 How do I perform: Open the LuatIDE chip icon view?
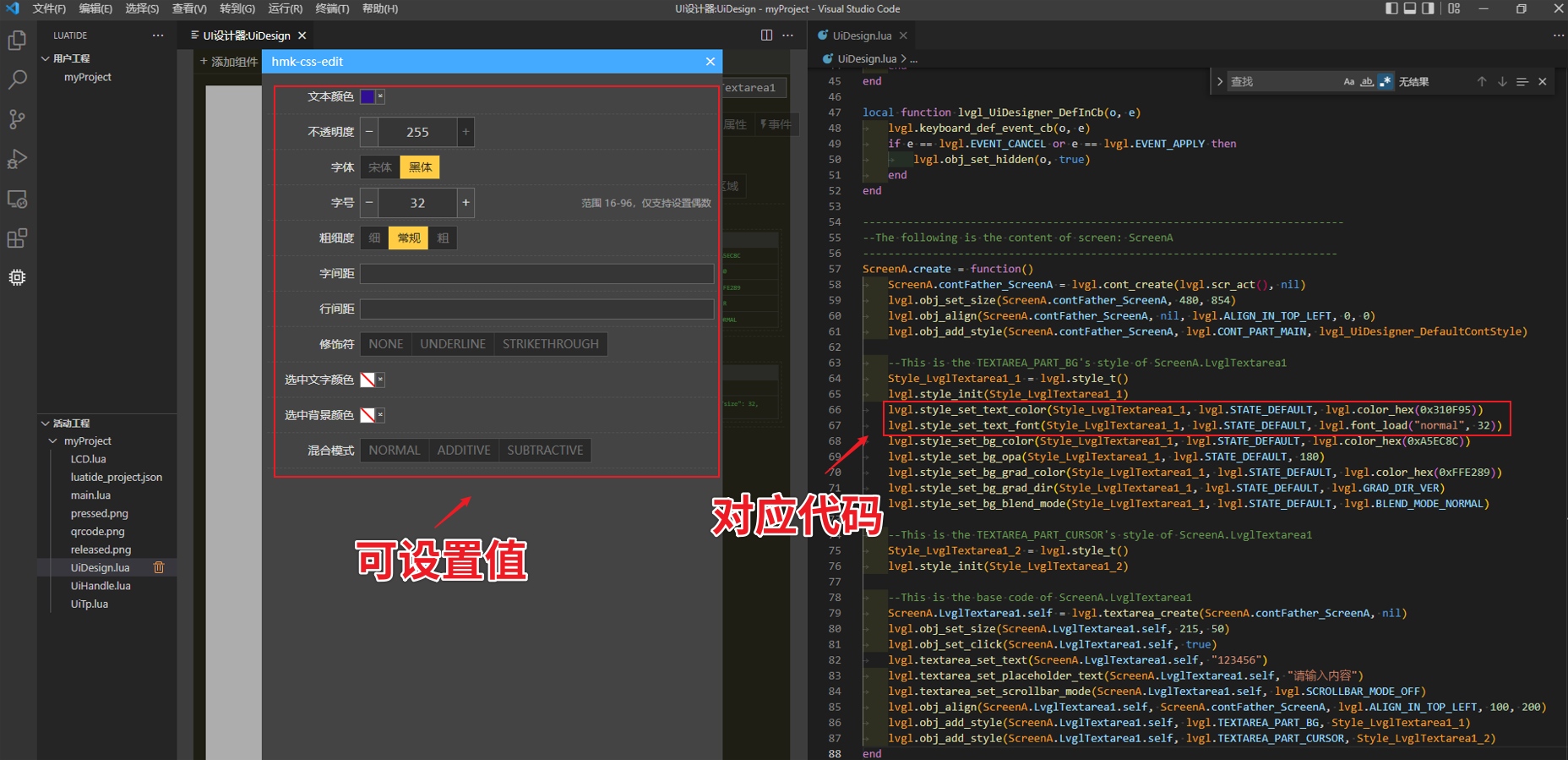click(17, 277)
